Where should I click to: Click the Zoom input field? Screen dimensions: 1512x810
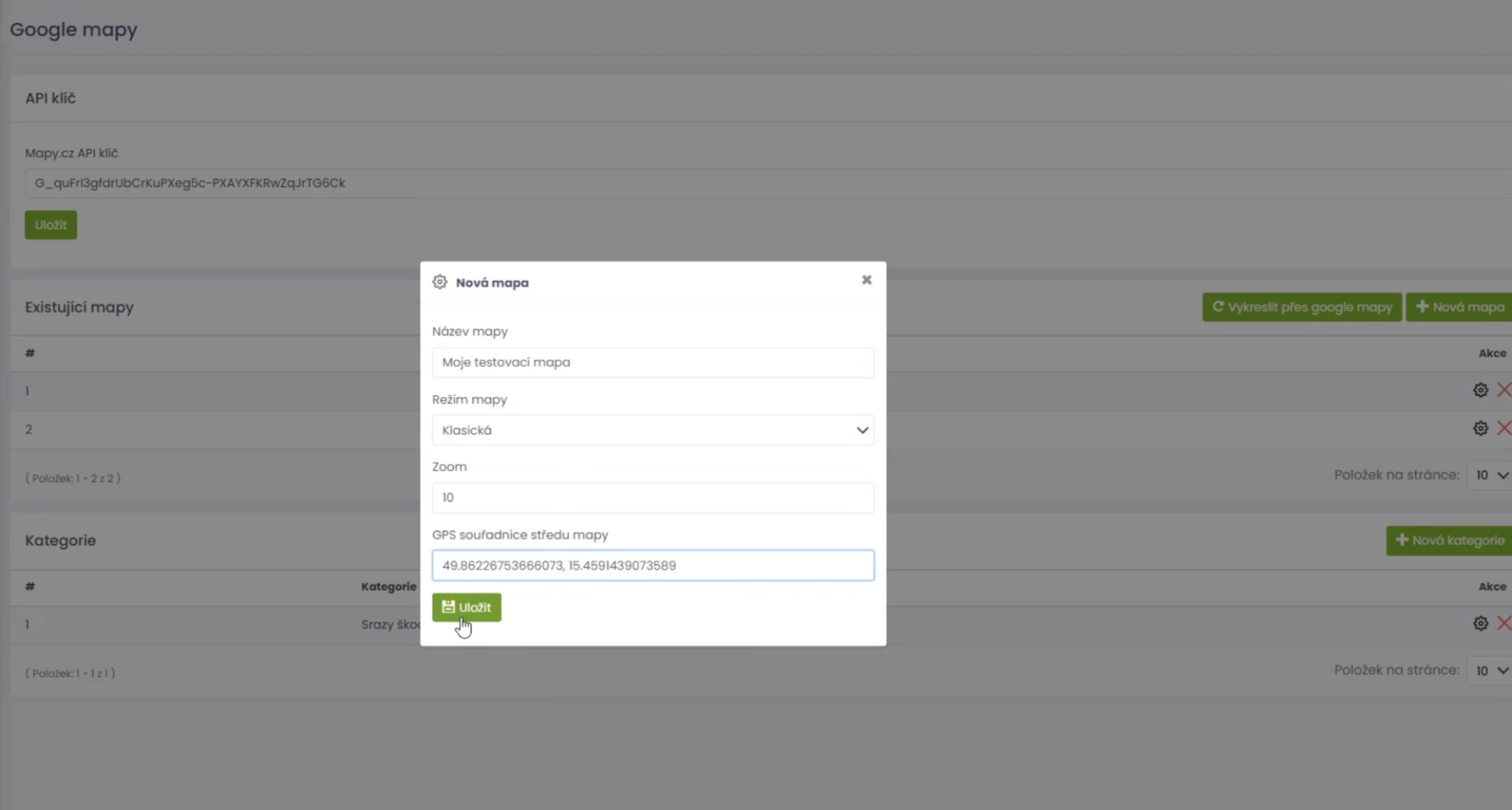[653, 498]
